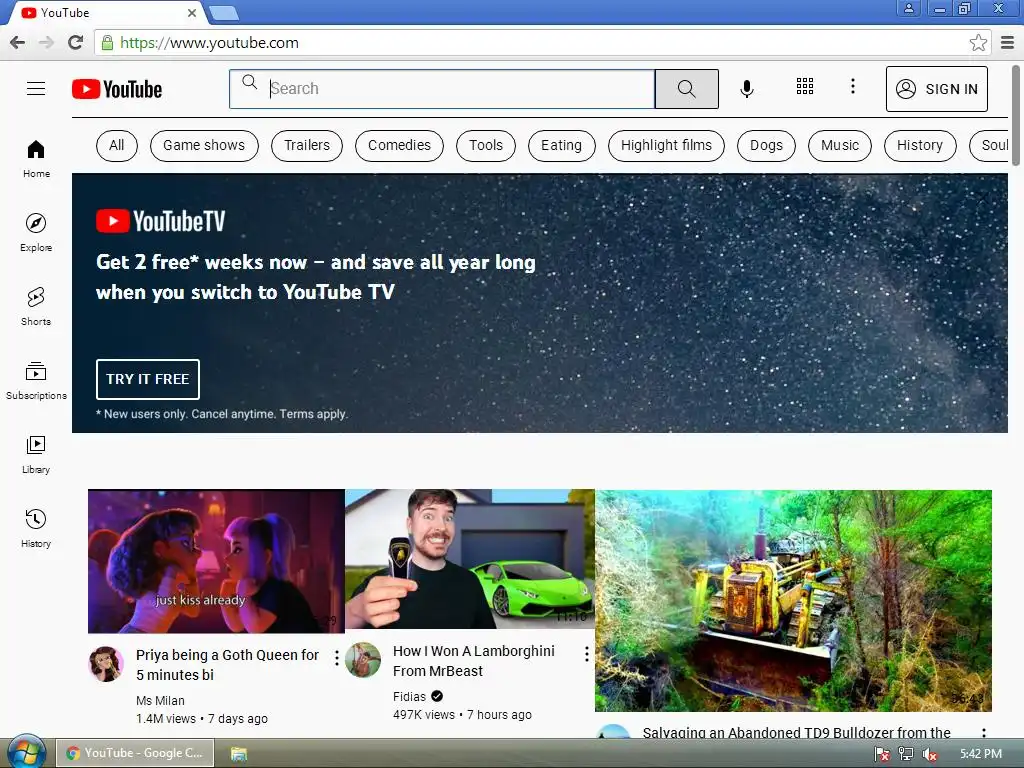Click TRY IT FREE button
The image size is (1024, 768).
point(148,379)
